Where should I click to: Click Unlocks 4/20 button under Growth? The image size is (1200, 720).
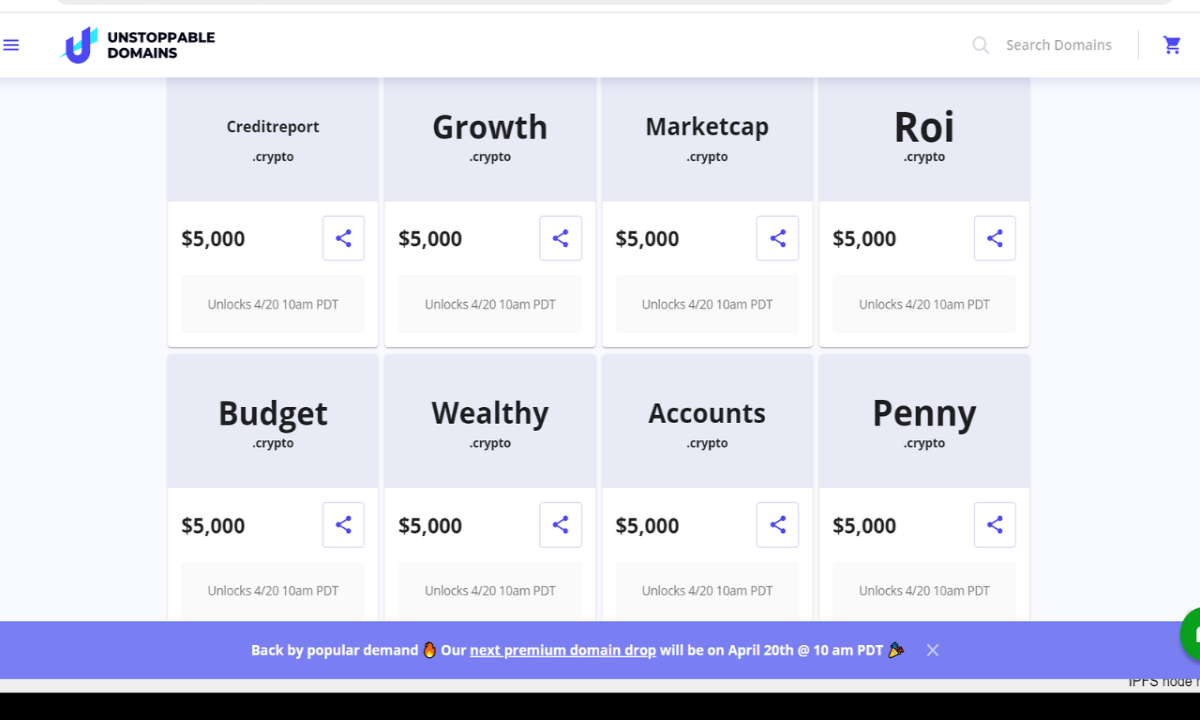point(490,304)
